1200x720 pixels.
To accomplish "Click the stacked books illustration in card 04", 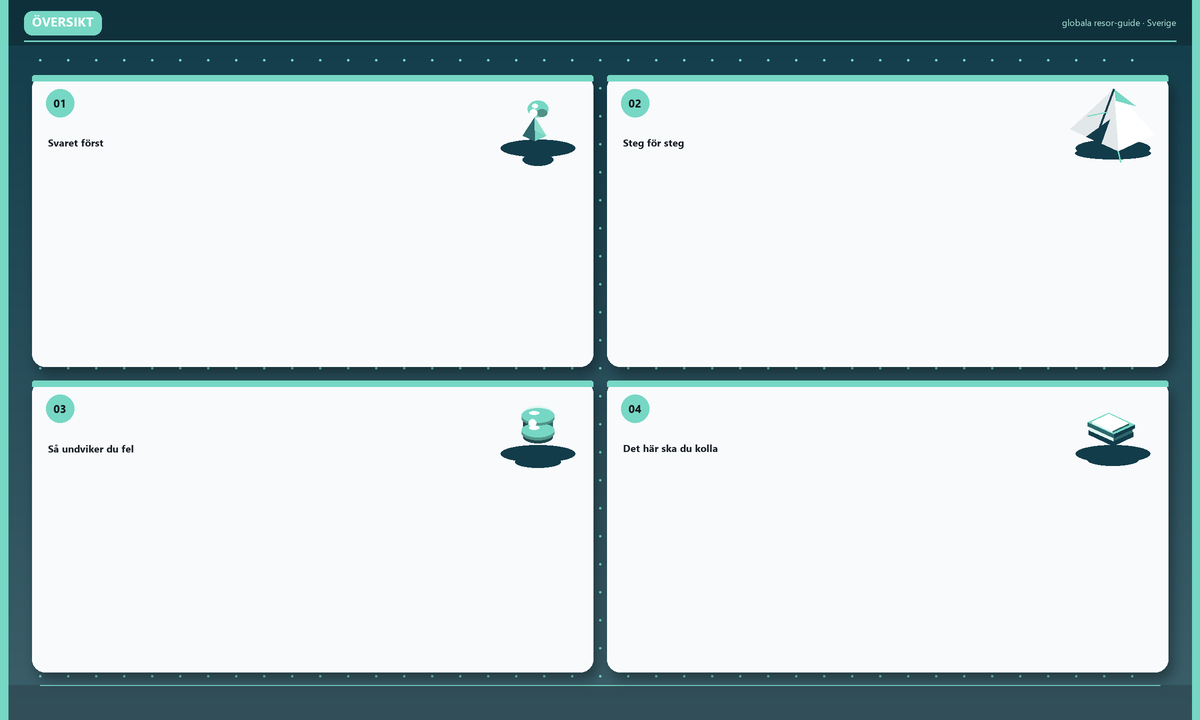I will 1113,439.
